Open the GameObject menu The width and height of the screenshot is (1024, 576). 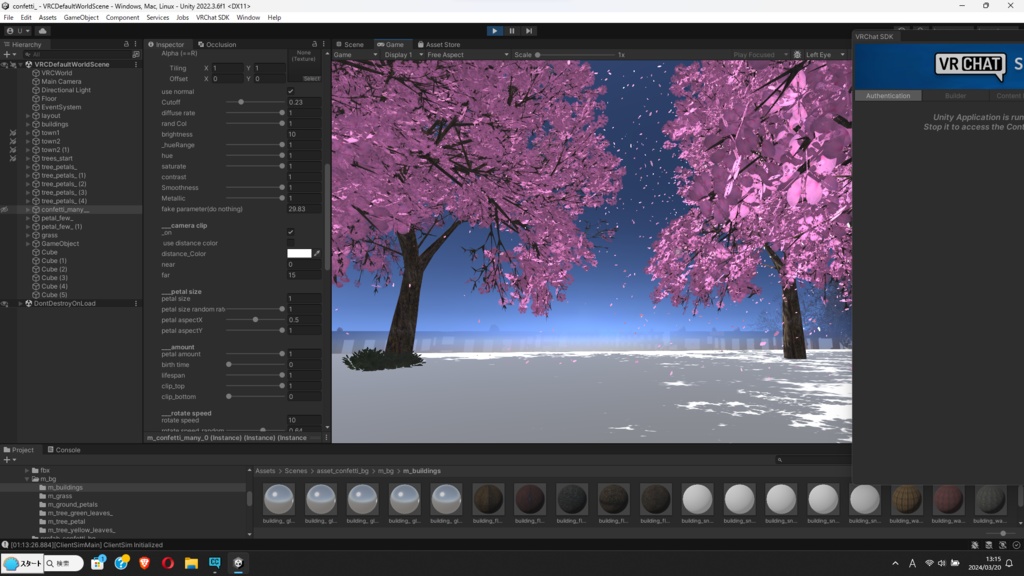click(81, 18)
